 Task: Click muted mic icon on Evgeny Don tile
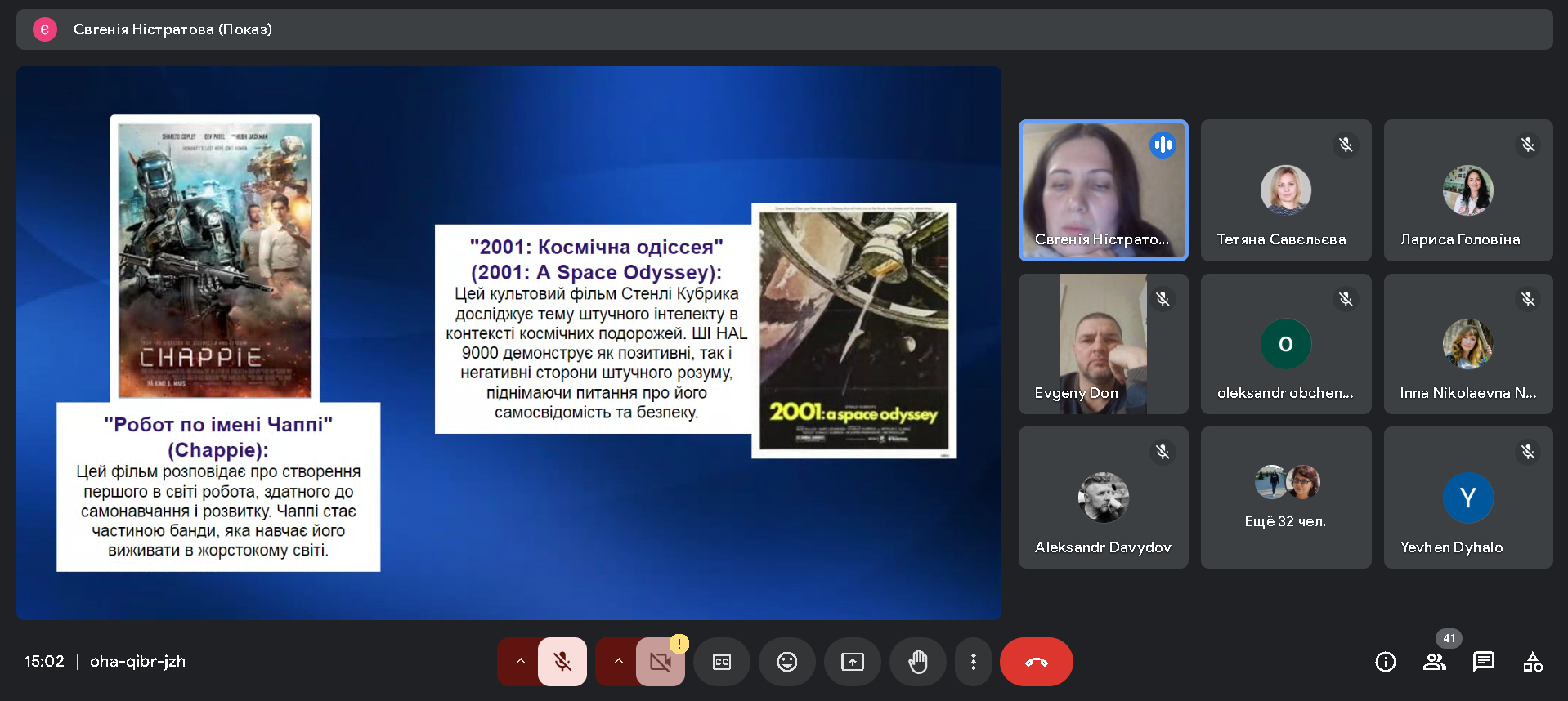[x=1163, y=299]
